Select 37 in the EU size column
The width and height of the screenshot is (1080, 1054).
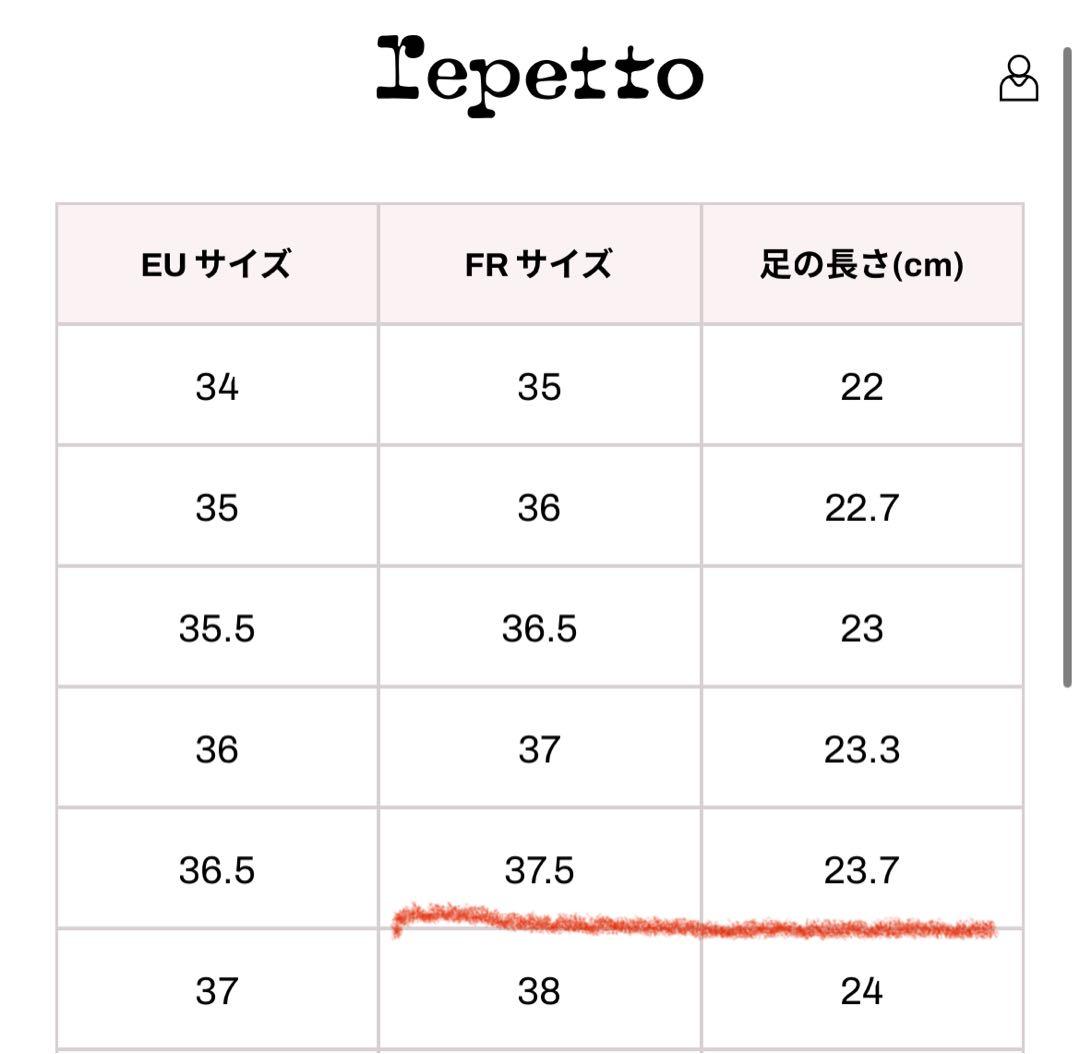click(217, 991)
